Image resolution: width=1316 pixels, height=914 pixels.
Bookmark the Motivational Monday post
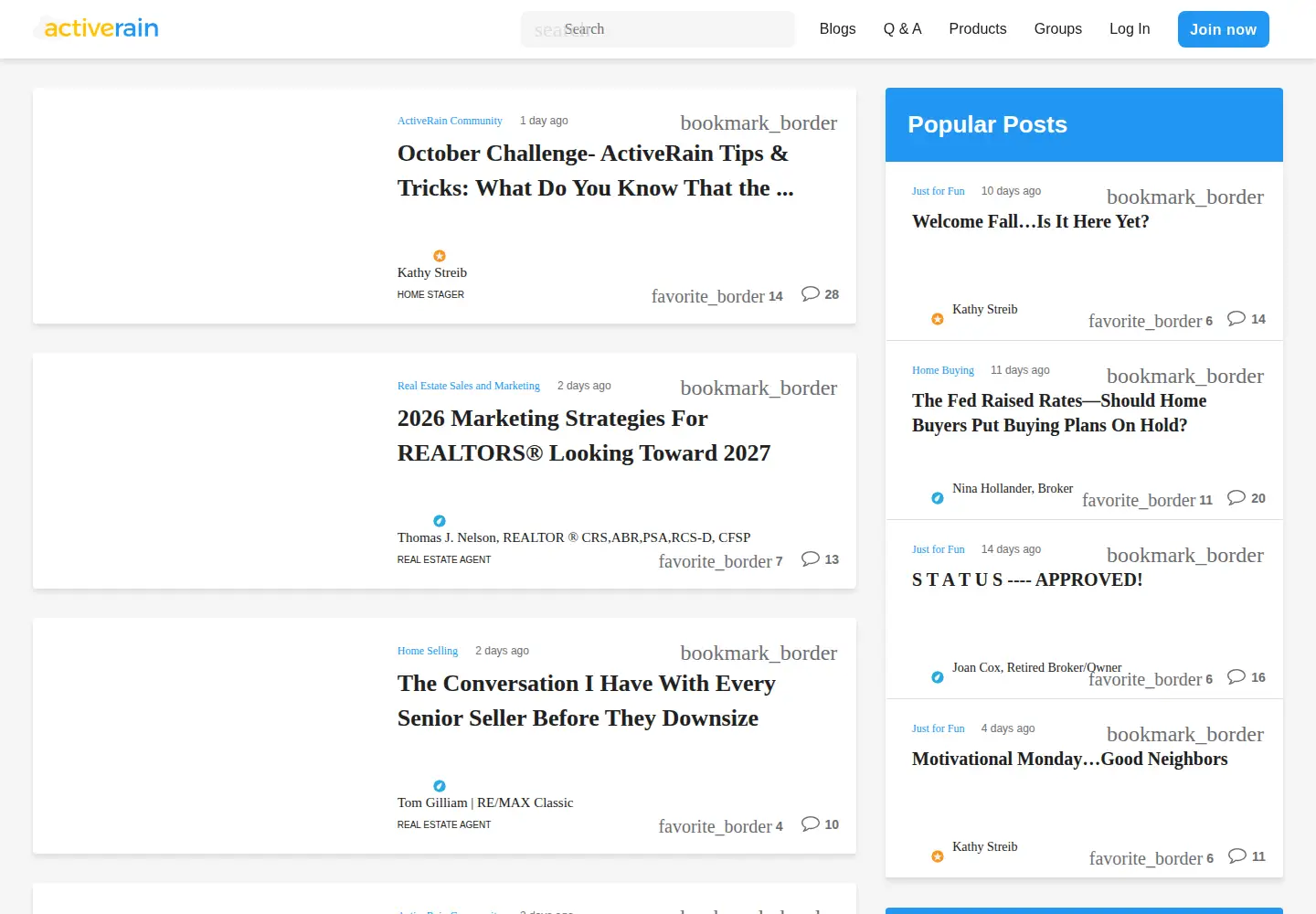tap(1185, 734)
